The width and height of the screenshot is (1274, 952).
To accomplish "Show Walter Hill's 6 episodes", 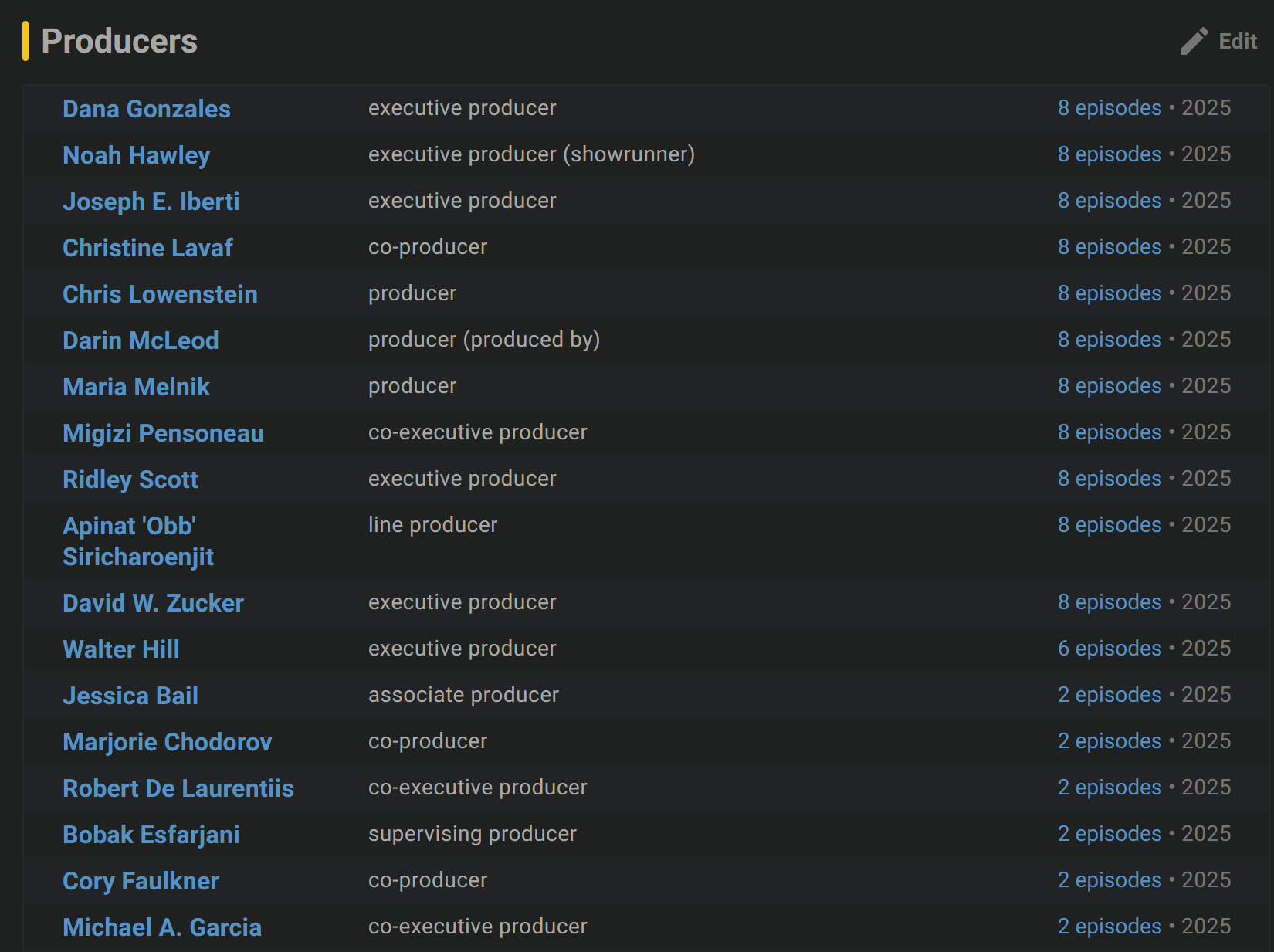I will 1109,649.
